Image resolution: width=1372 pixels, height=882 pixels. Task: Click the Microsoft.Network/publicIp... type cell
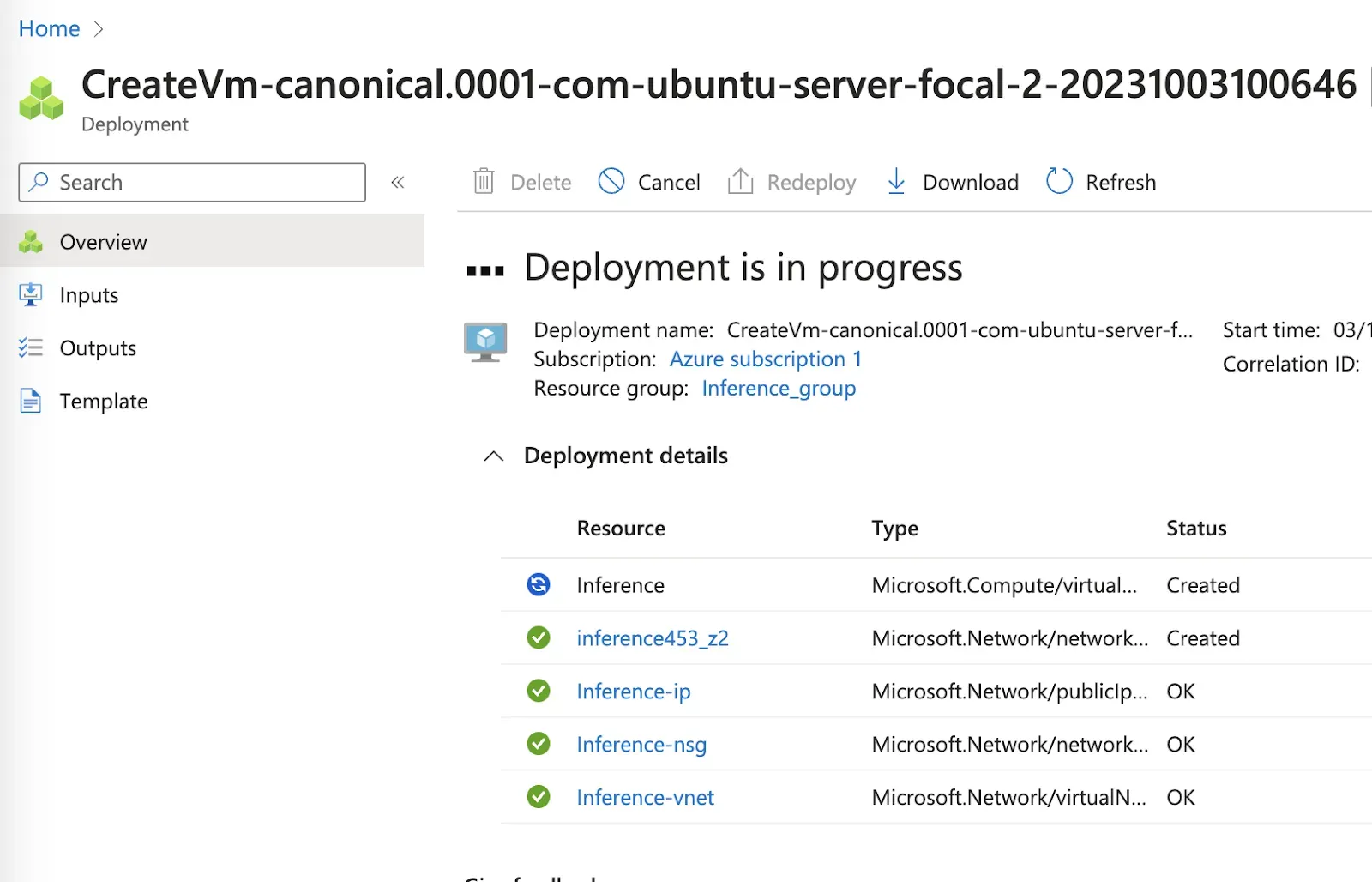coord(1009,692)
